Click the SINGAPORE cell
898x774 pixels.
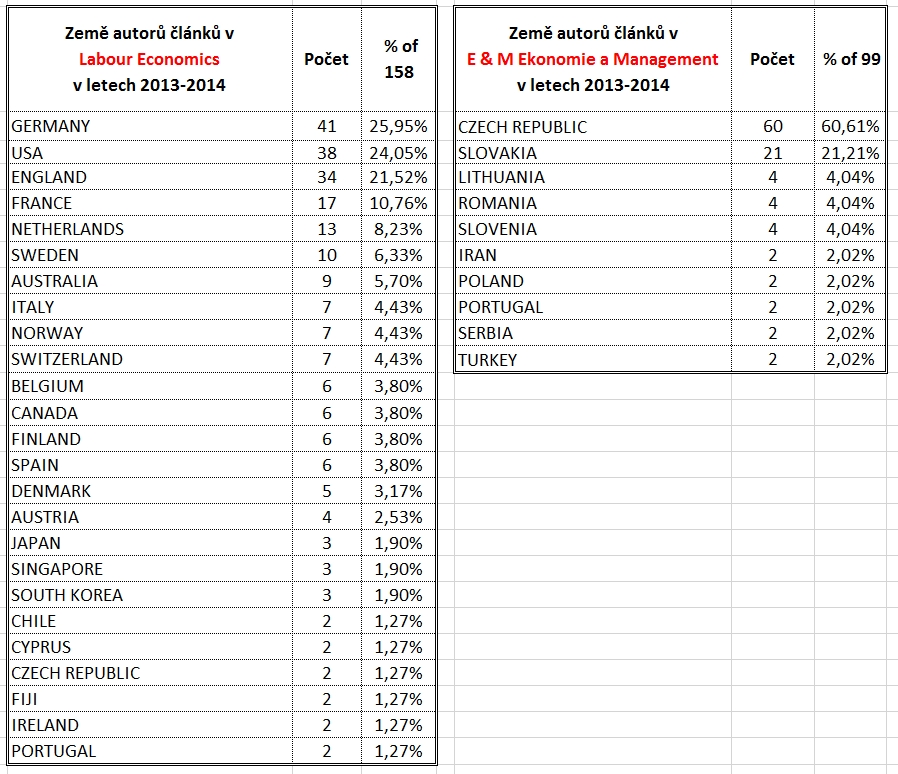(x=57, y=569)
